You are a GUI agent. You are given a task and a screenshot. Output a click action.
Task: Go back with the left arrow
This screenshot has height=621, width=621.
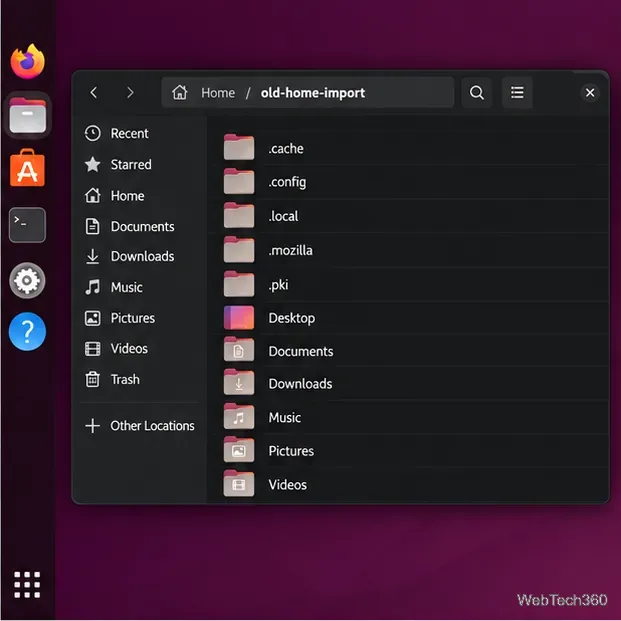[94, 93]
